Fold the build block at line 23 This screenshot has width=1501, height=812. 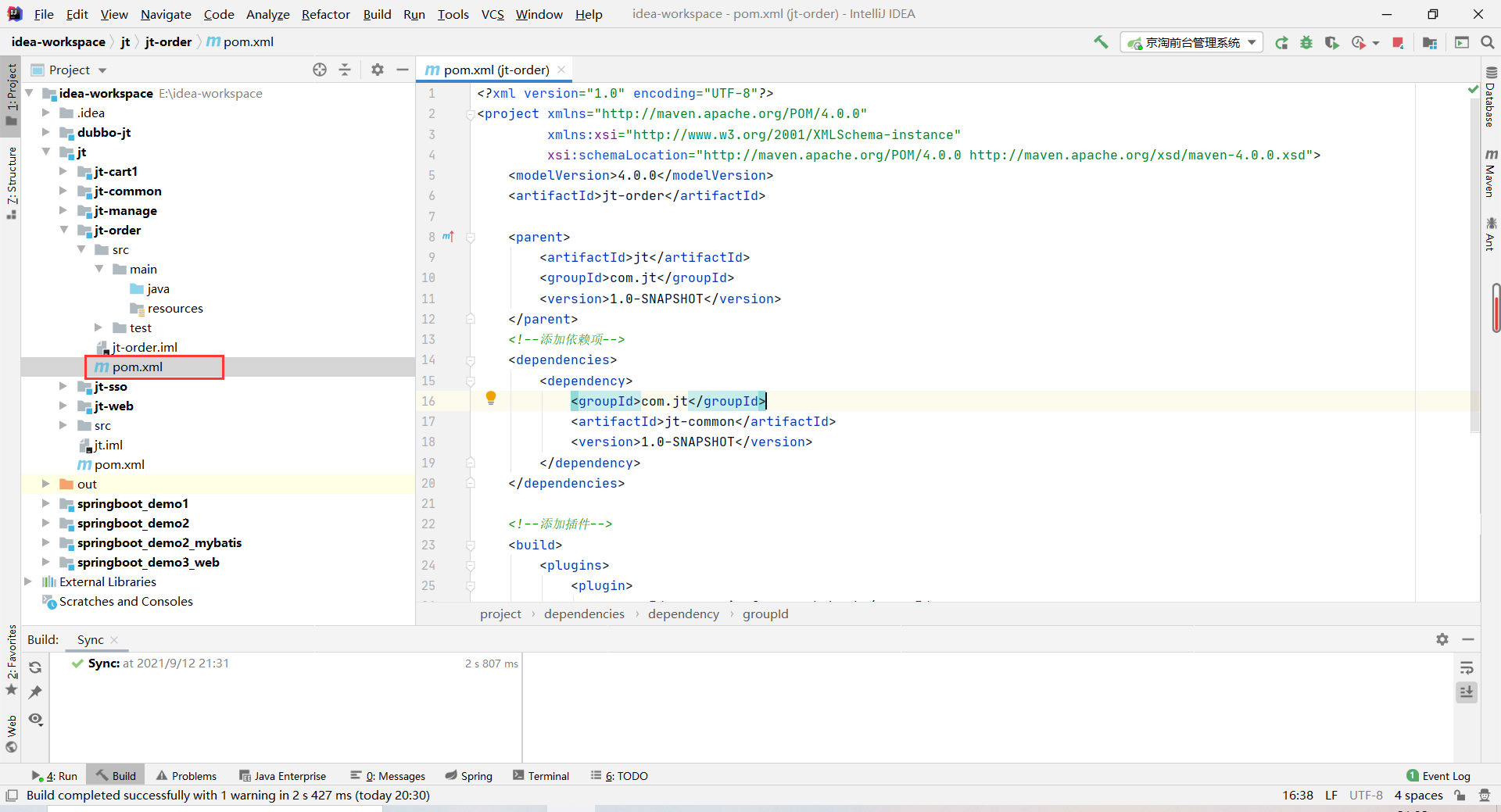(x=471, y=546)
